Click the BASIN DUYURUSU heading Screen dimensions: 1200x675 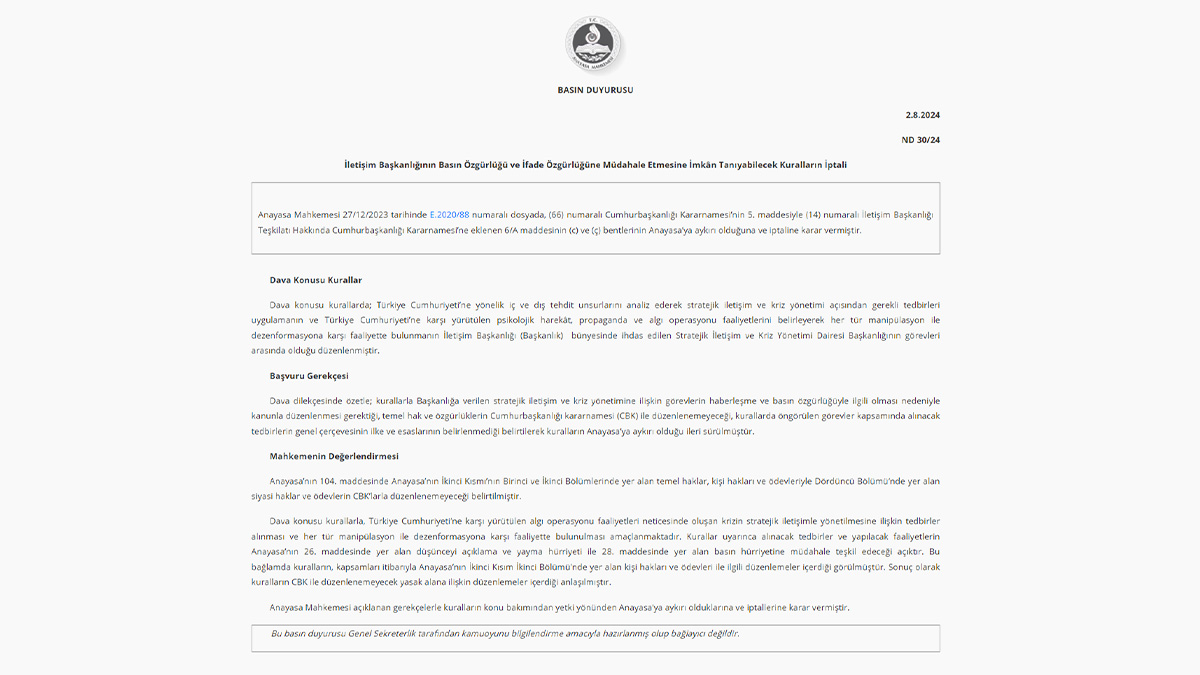tap(595, 90)
